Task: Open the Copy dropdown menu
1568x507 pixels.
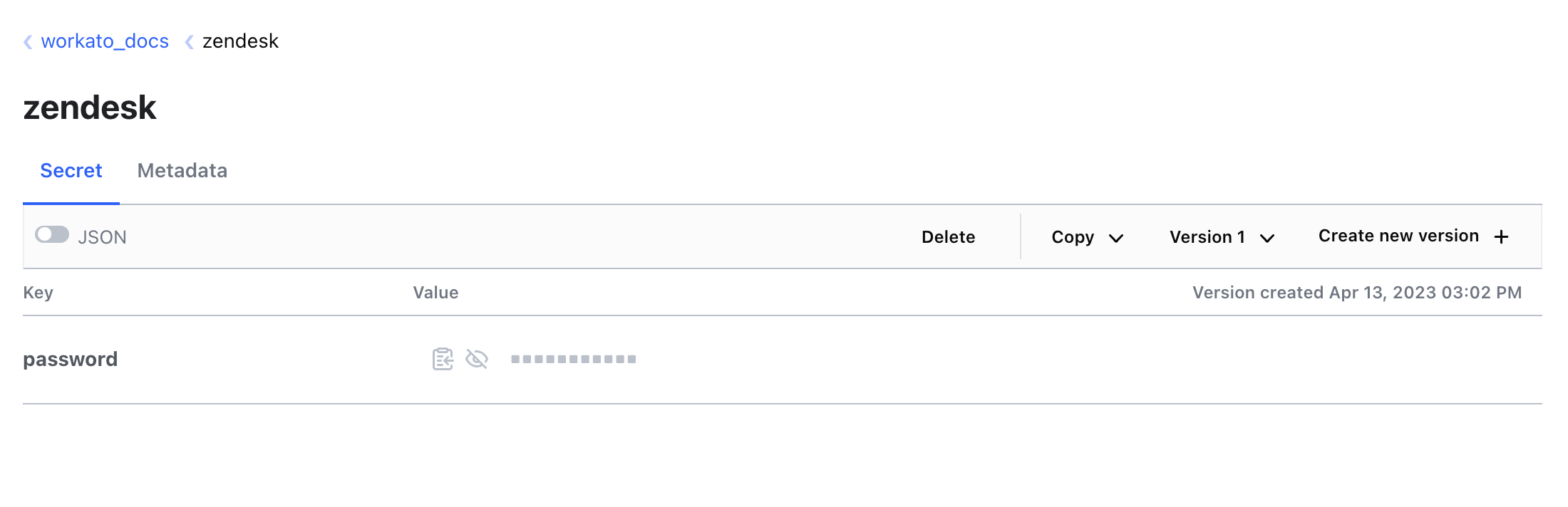Action: (1086, 237)
